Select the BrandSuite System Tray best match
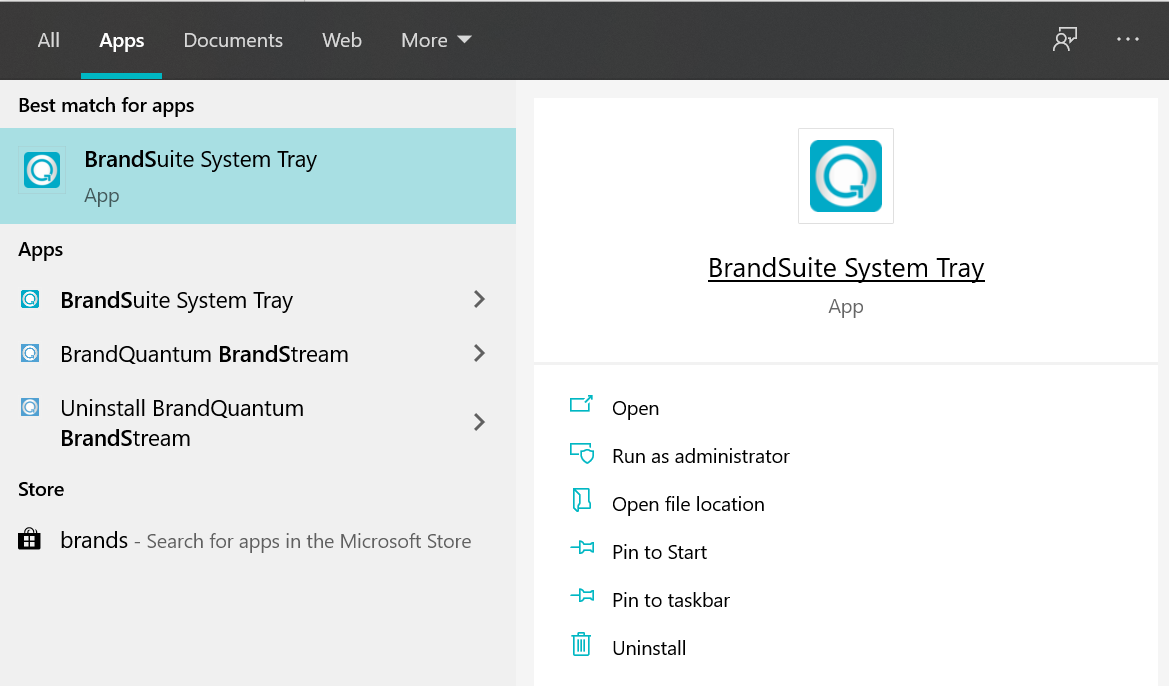The image size is (1169, 686). pyautogui.click(x=258, y=176)
